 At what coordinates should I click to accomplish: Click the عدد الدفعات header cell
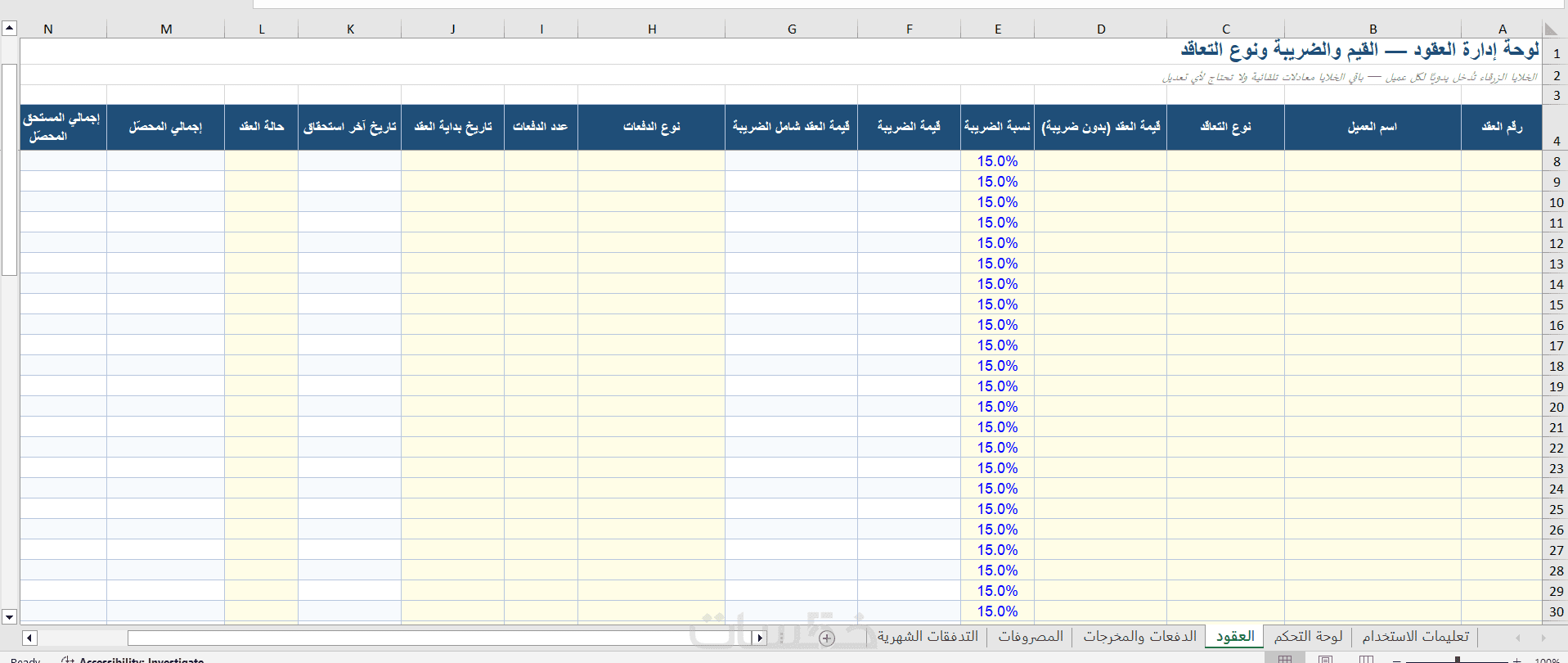[x=541, y=127]
